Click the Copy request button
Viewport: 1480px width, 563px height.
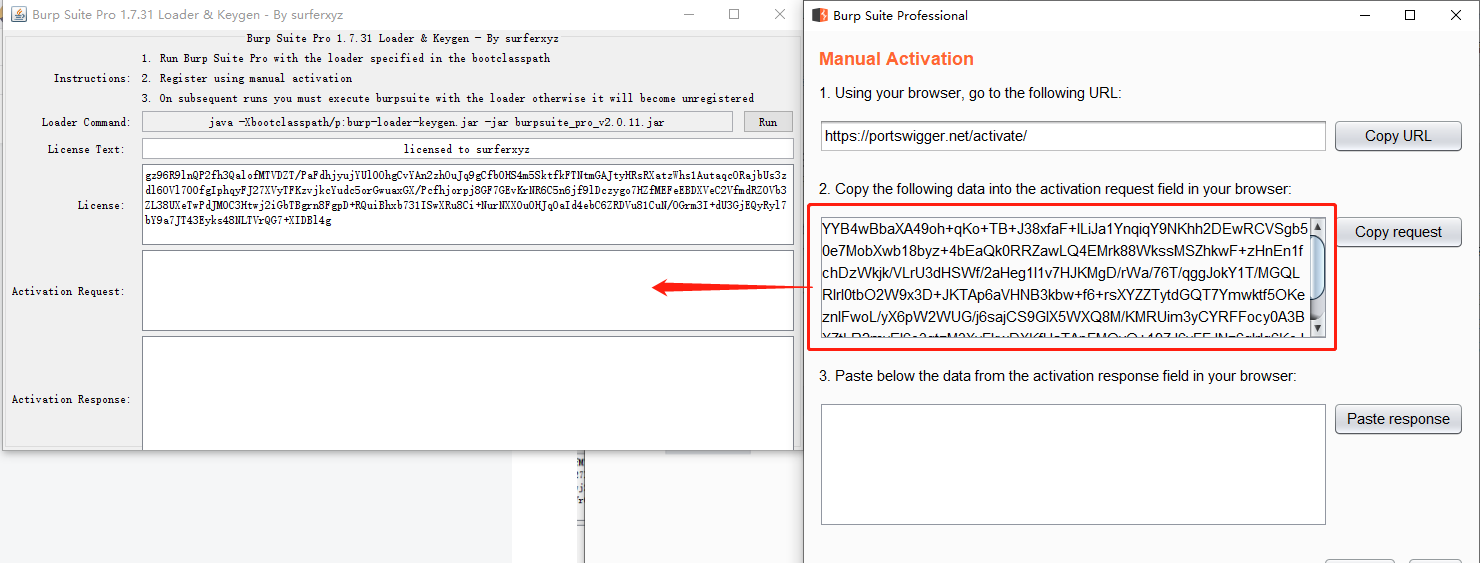[x=1398, y=232]
